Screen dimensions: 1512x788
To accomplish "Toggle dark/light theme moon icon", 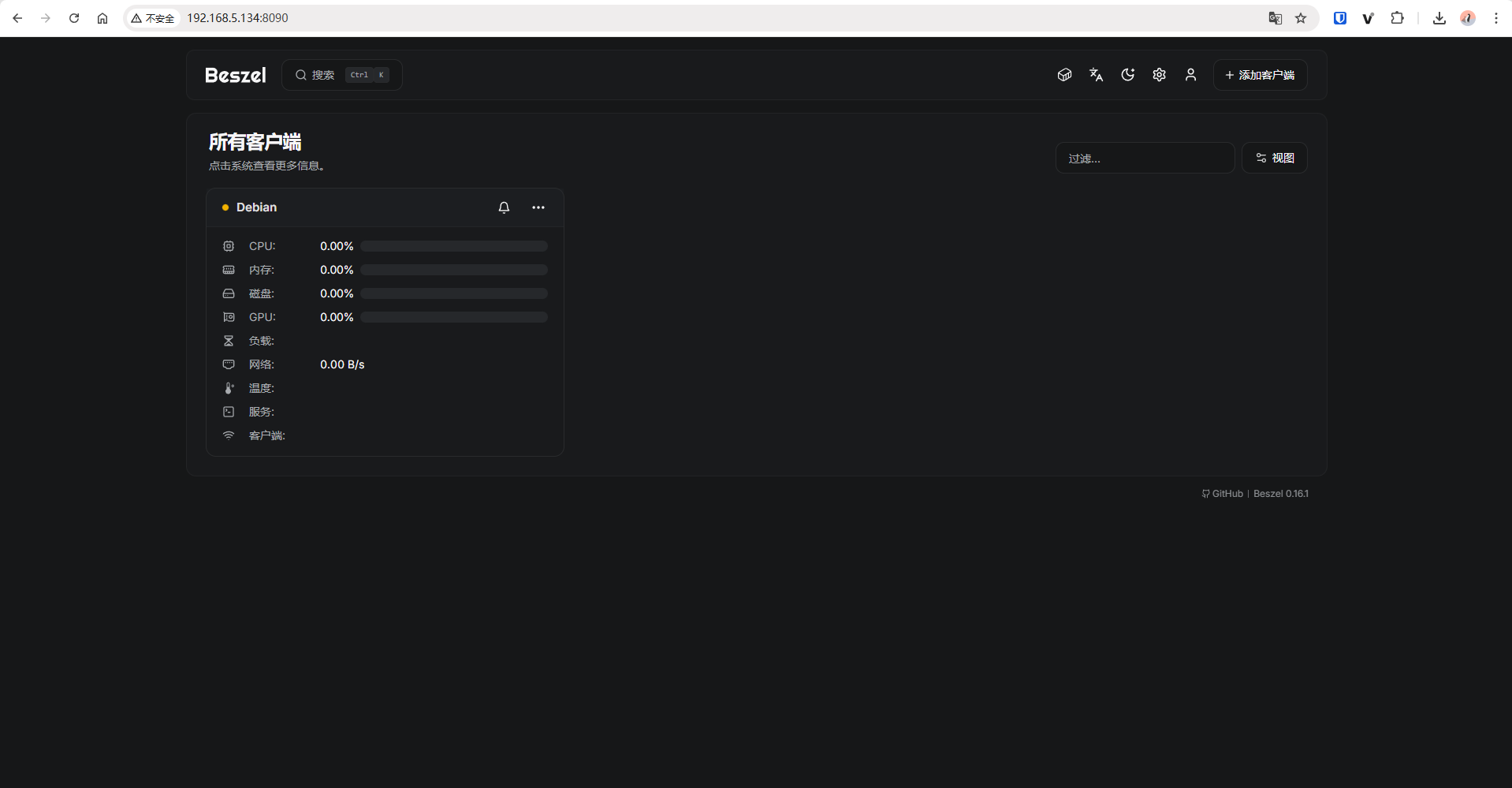I will point(1127,75).
